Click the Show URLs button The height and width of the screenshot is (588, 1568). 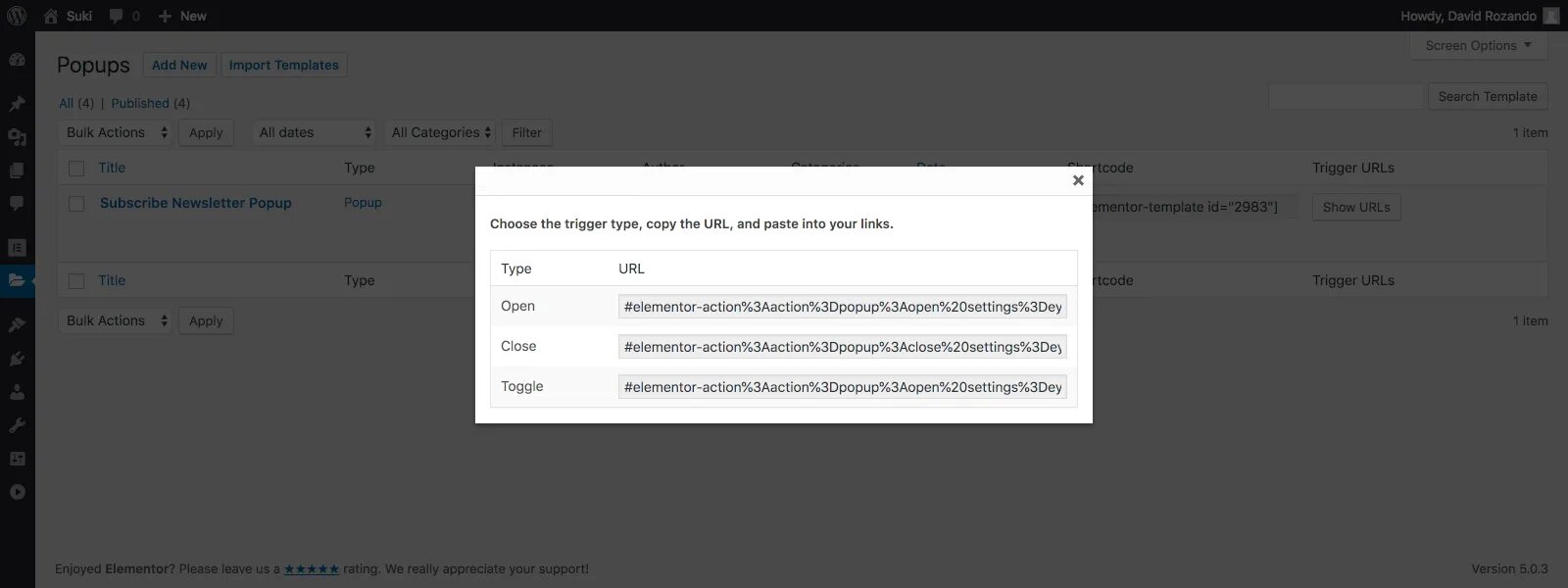(x=1356, y=207)
